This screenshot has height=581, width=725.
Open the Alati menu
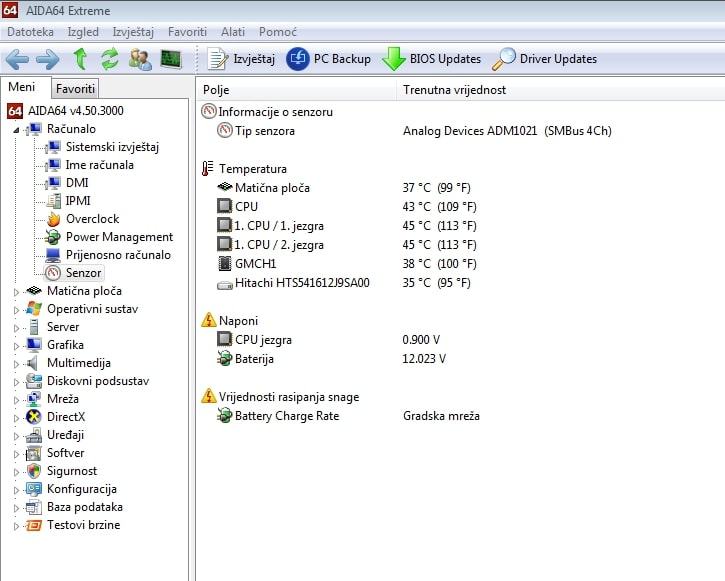[x=233, y=32]
